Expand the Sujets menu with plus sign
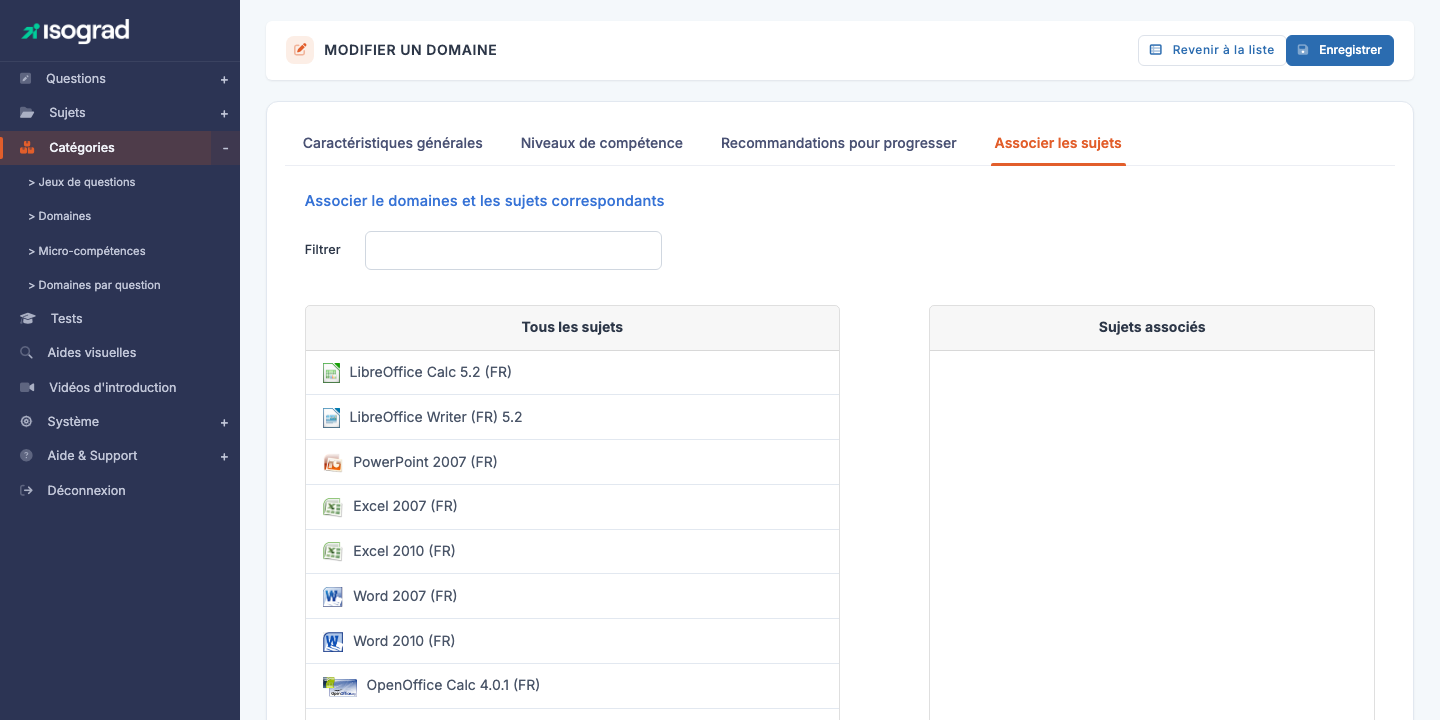The height and width of the screenshot is (720, 1440). [x=224, y=114]
